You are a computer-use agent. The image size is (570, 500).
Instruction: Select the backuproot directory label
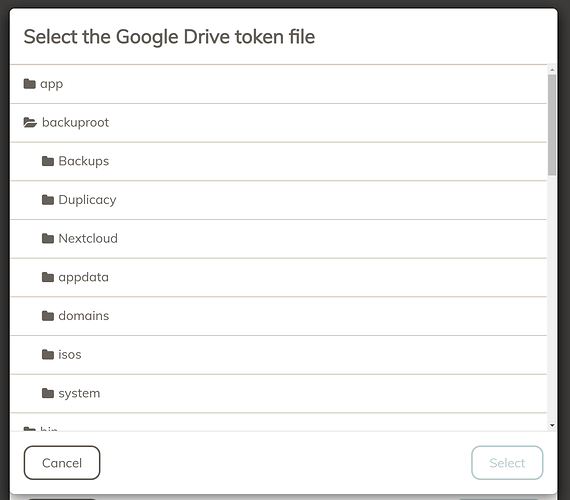pyautogui.click(x=75, y=123)
